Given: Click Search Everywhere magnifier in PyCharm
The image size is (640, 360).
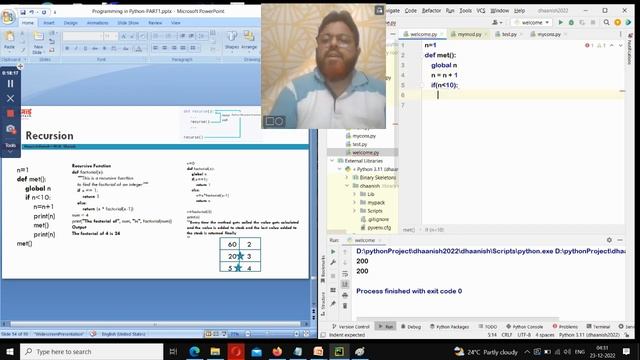Looking at the screenshot, I should 607,22.
